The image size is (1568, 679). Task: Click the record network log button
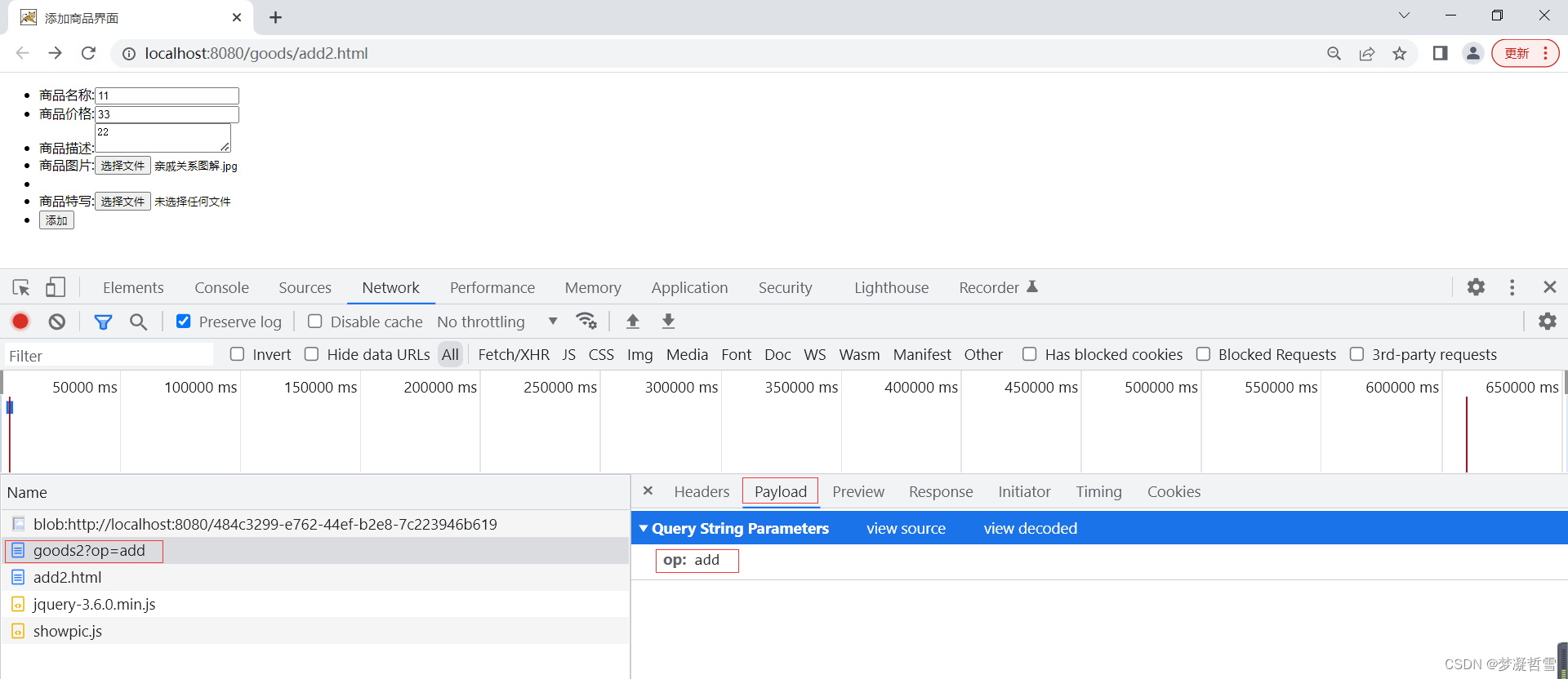tap(20, 322)
